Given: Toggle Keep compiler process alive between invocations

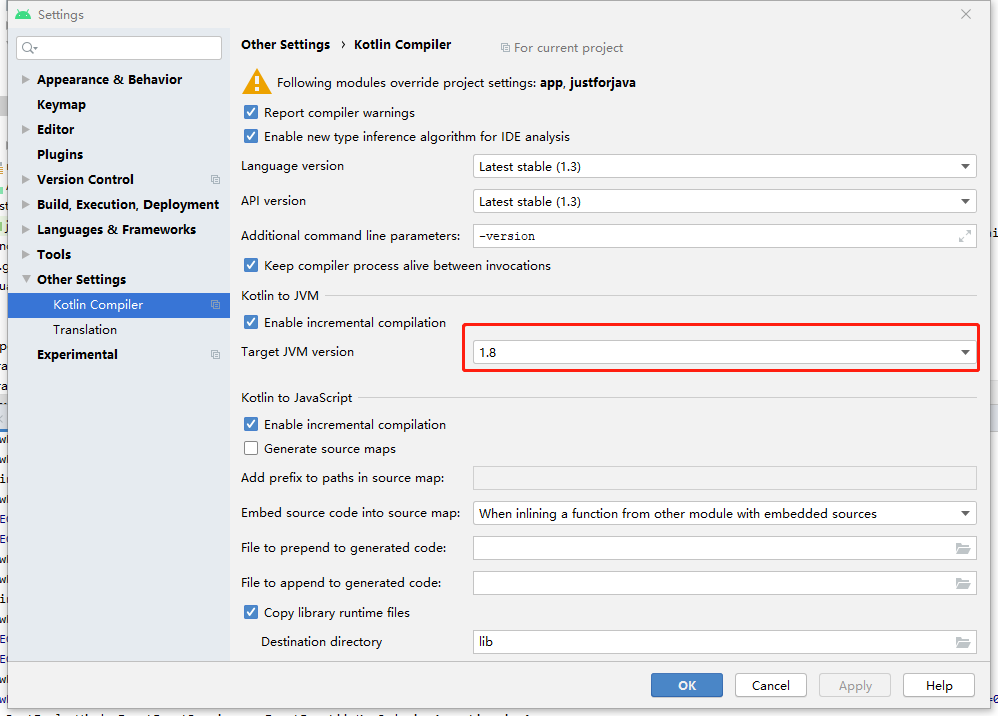Looking at the screenshot, I should pos(251,266).
